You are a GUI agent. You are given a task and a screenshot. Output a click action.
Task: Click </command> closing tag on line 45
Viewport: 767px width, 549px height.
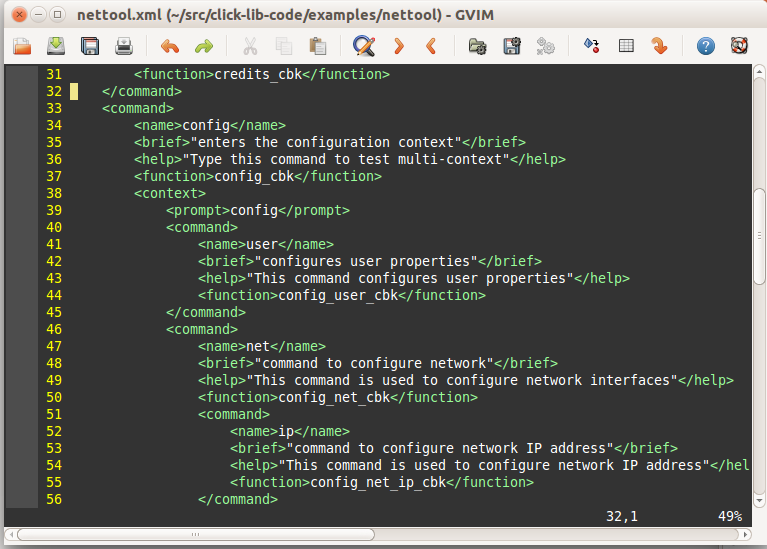[206, 312]
